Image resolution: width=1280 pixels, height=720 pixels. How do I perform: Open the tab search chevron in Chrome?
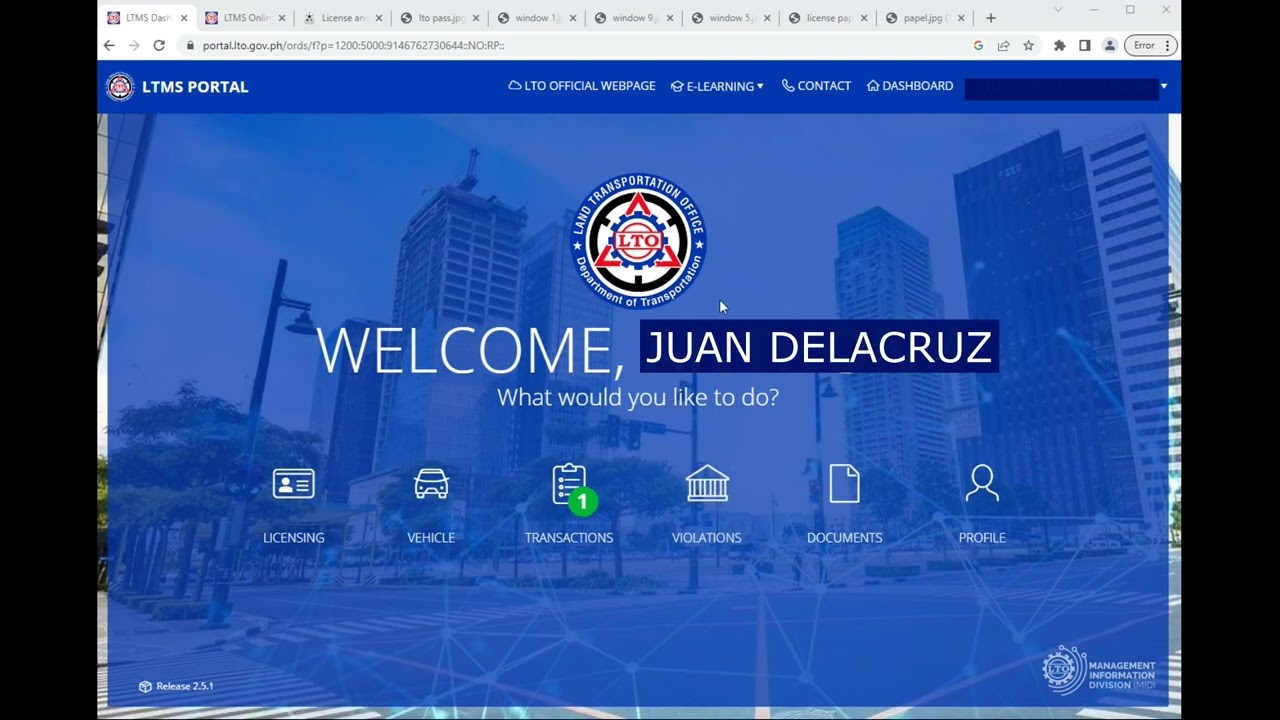pos(1058,10)
